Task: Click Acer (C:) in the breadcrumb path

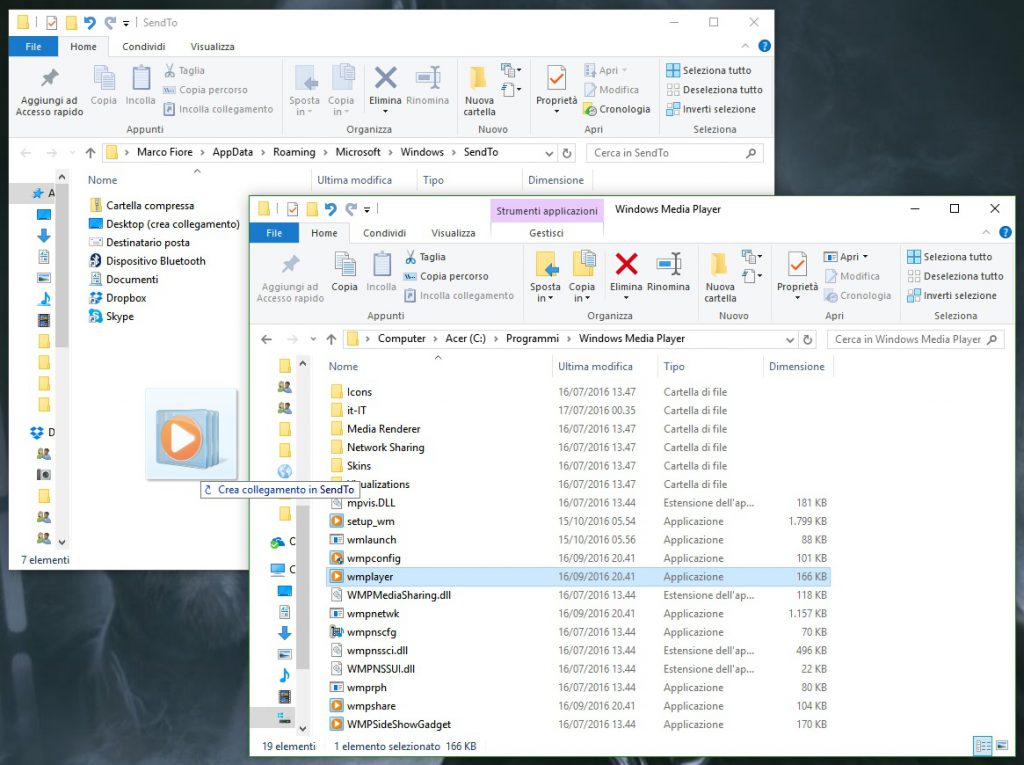Action: (466, 338)
